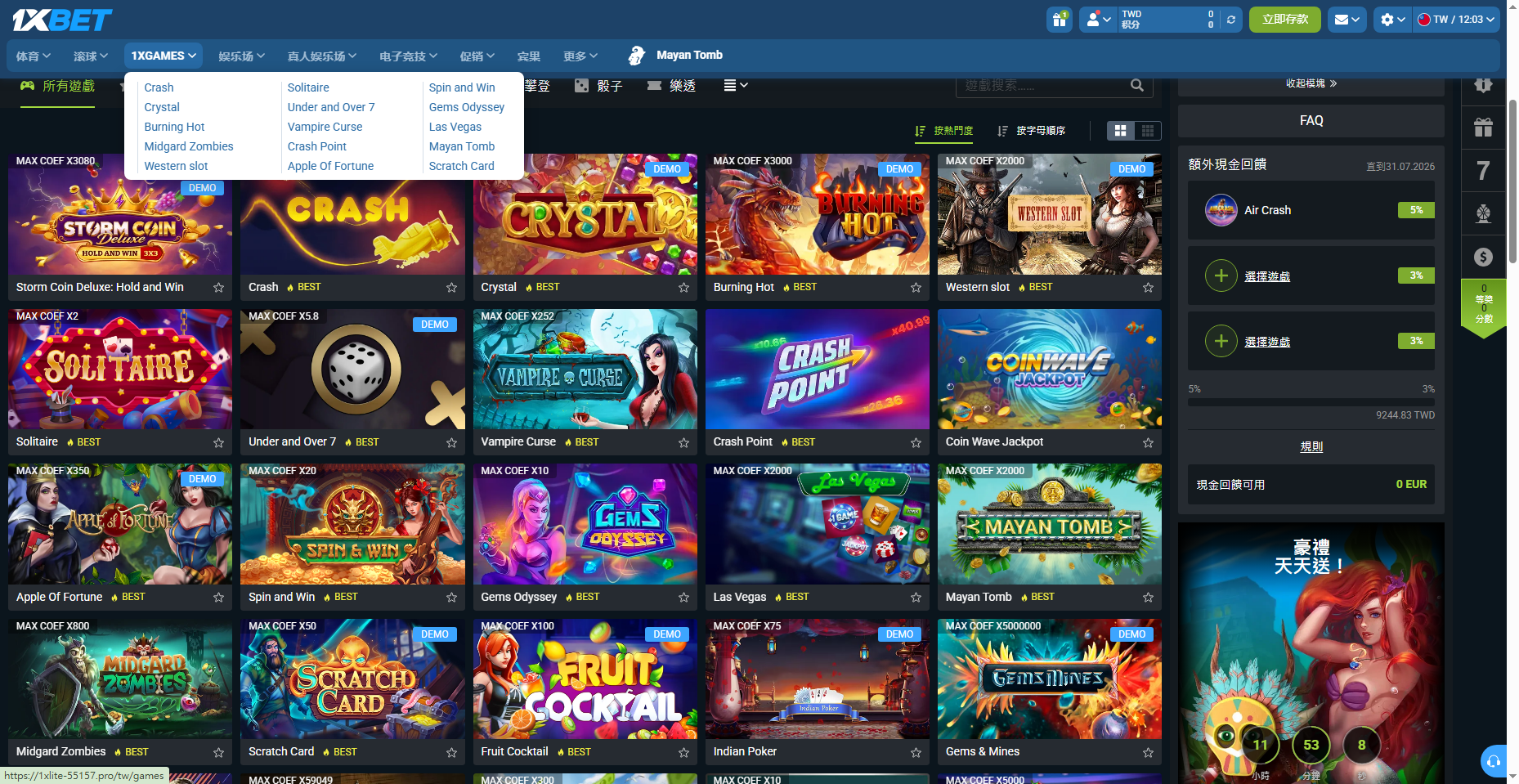This screenshot has height=784, width=1519.
Task: Expand the 娱乐场 menu
Action: [241, 56]
